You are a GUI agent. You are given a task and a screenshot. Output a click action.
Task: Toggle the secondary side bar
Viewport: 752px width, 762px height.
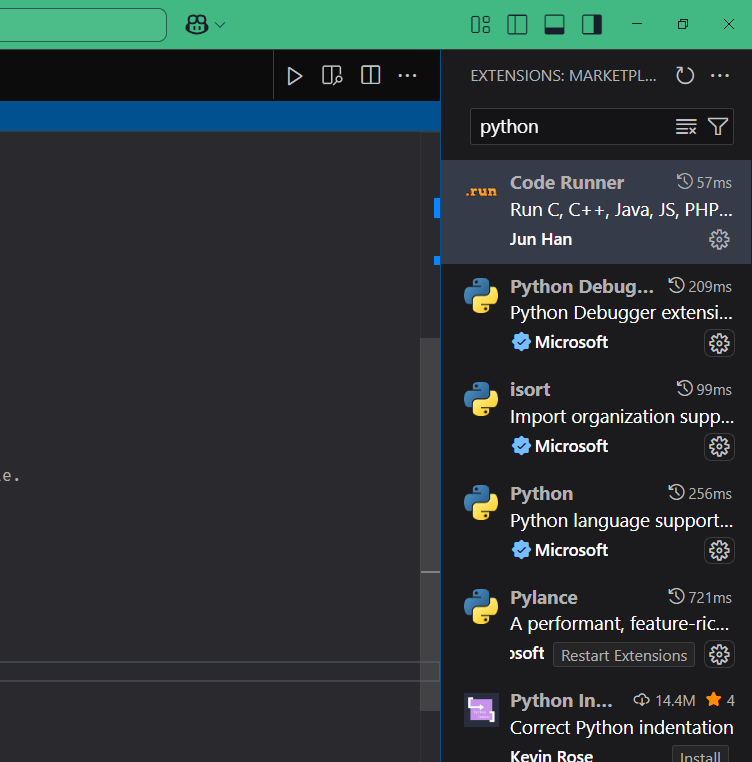pyautogui.click(x=591, y=24)
